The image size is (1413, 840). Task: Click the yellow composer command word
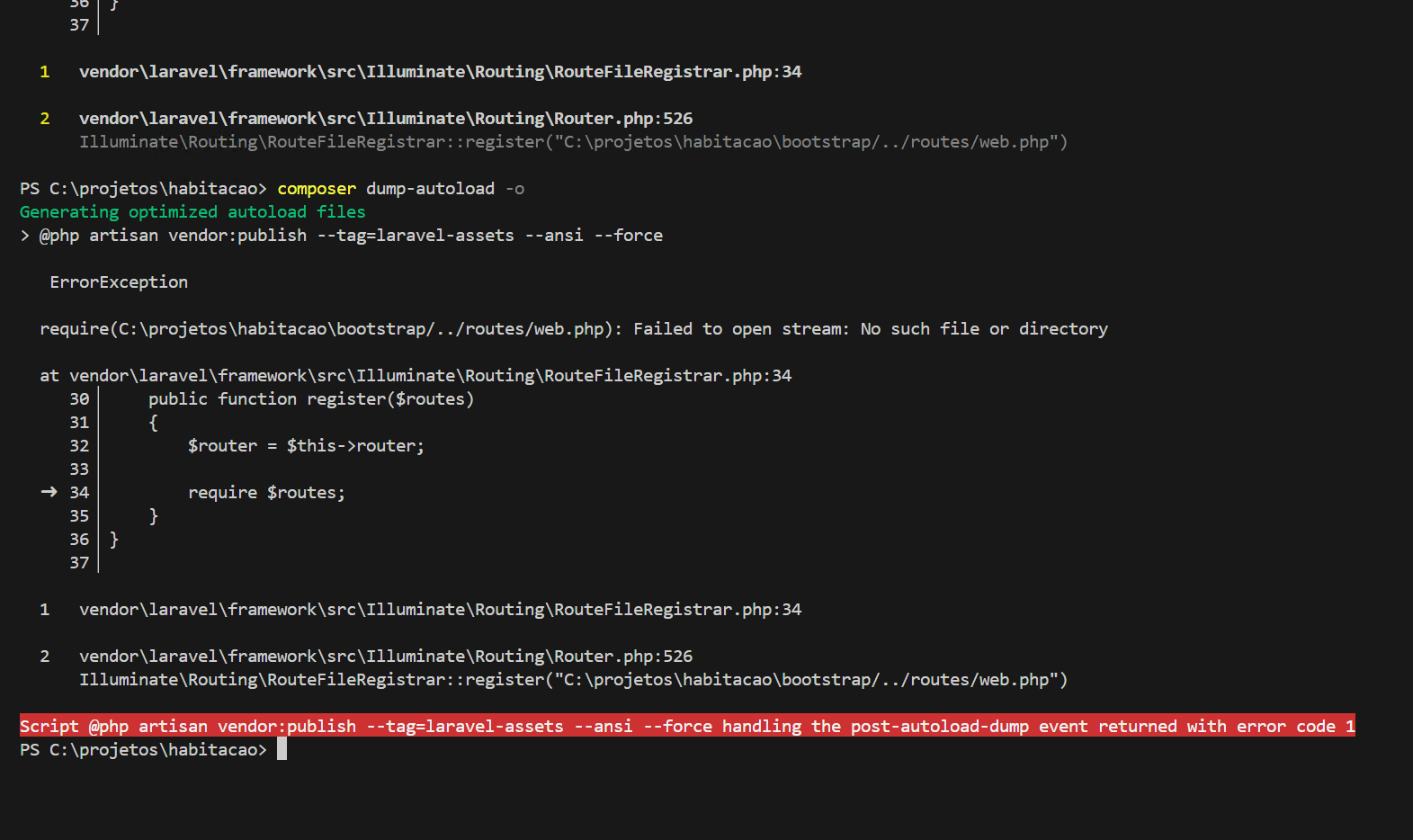316,189
